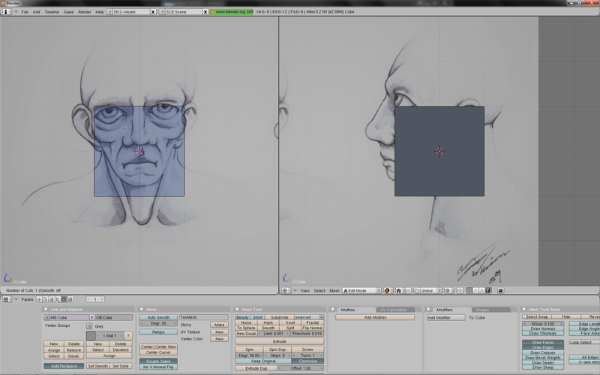
Task: Disable Draw Edges
Action: (x=543, y=347)
